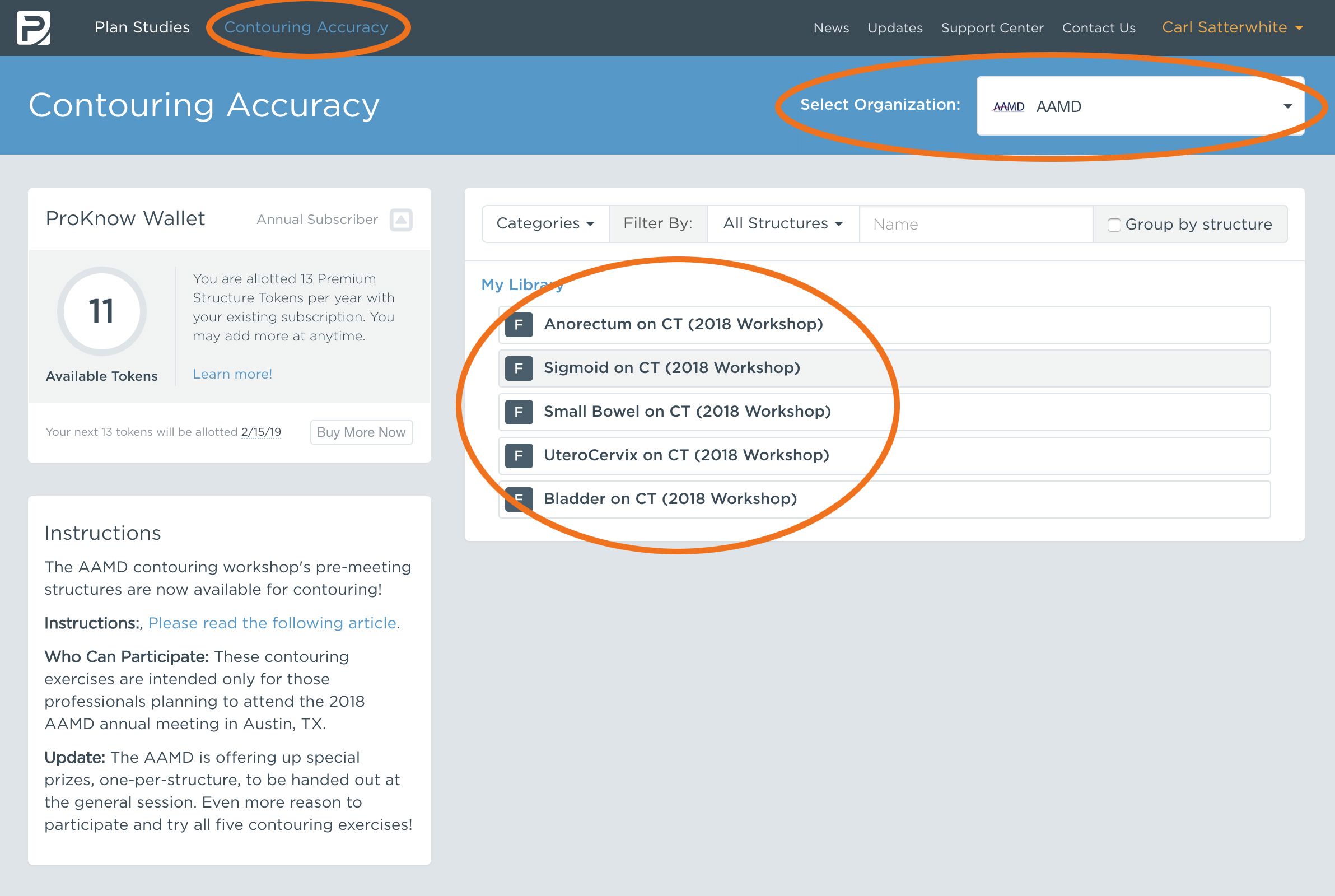This screenshot has height=896, width=1335.
Task: Visit the Support Center
Action: [992, 28]
